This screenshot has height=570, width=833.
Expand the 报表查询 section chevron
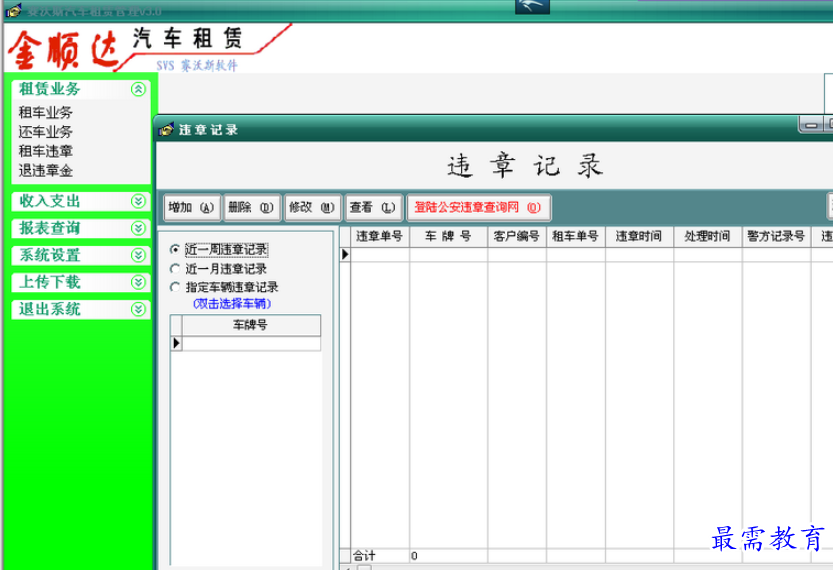[x=138, y=228]
